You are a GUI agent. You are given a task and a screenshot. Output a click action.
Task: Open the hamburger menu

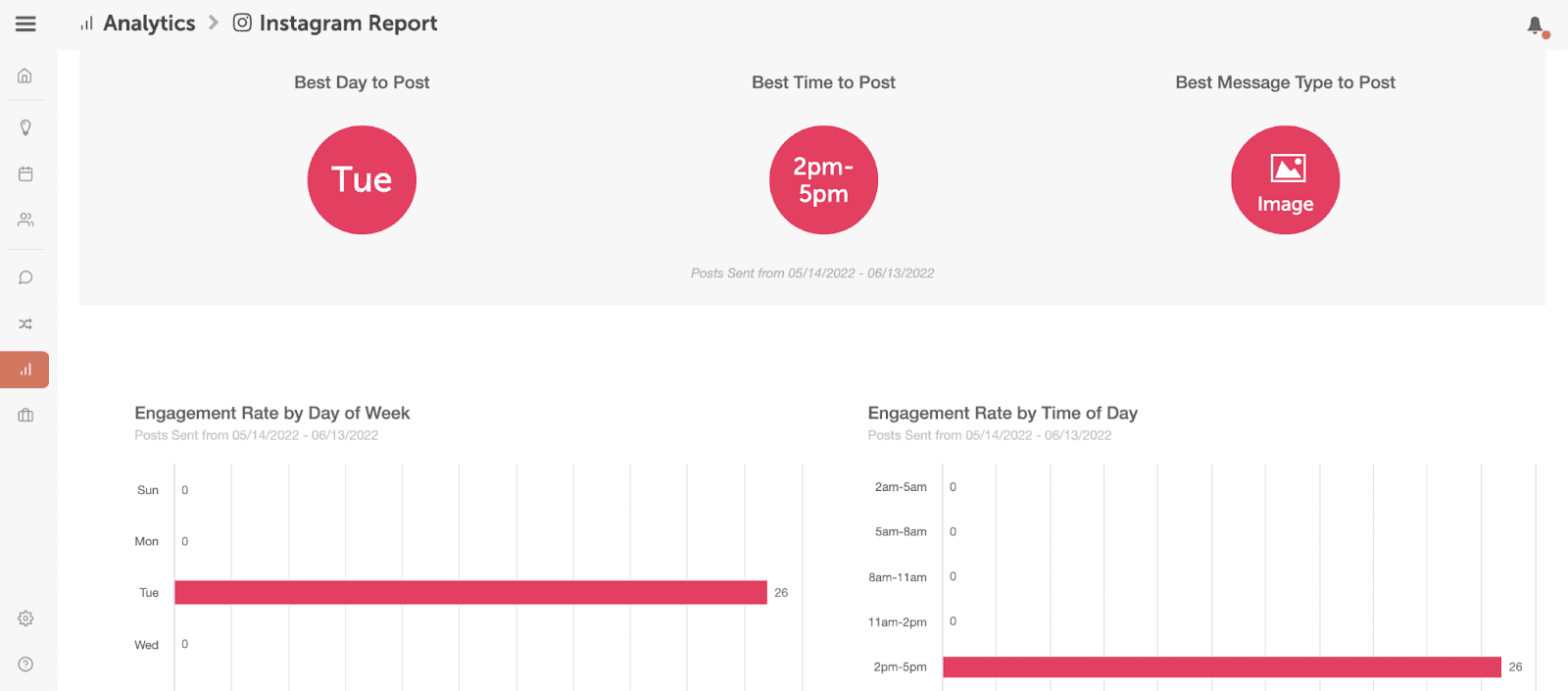point(25,24)
